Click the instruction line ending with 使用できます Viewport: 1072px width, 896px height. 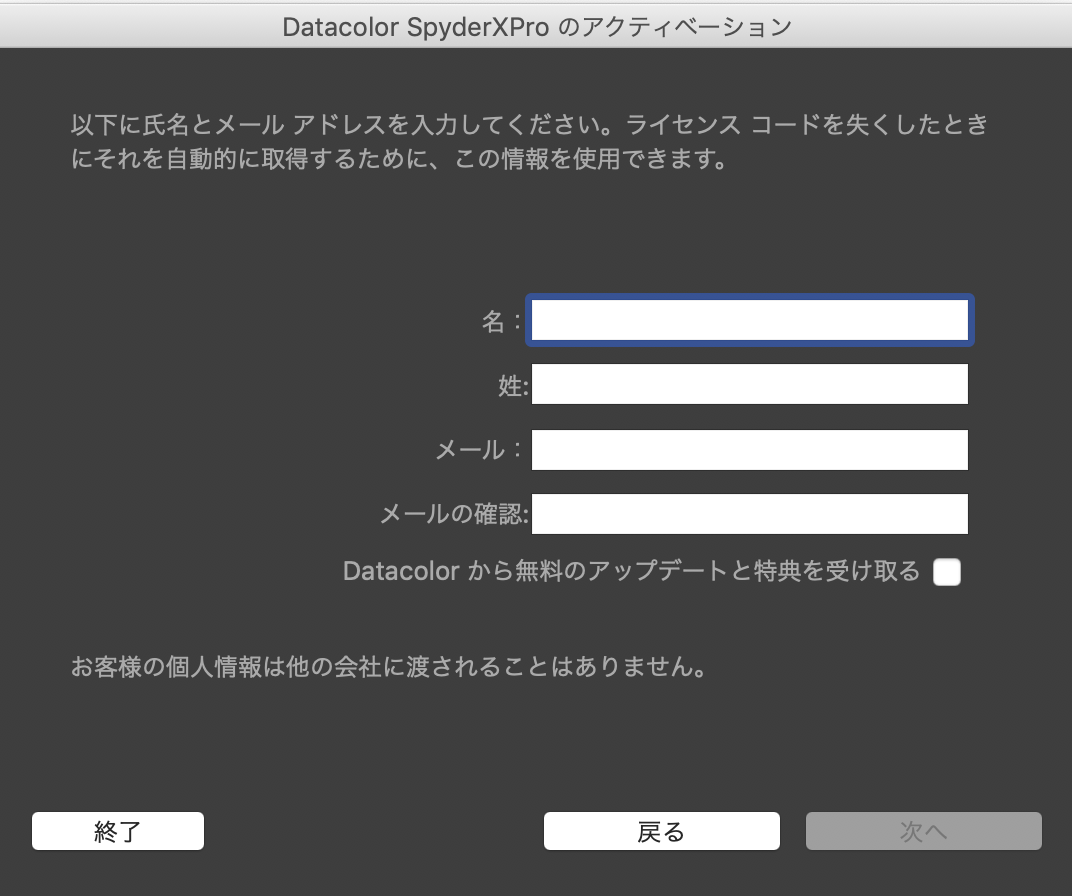coord(398,159)
